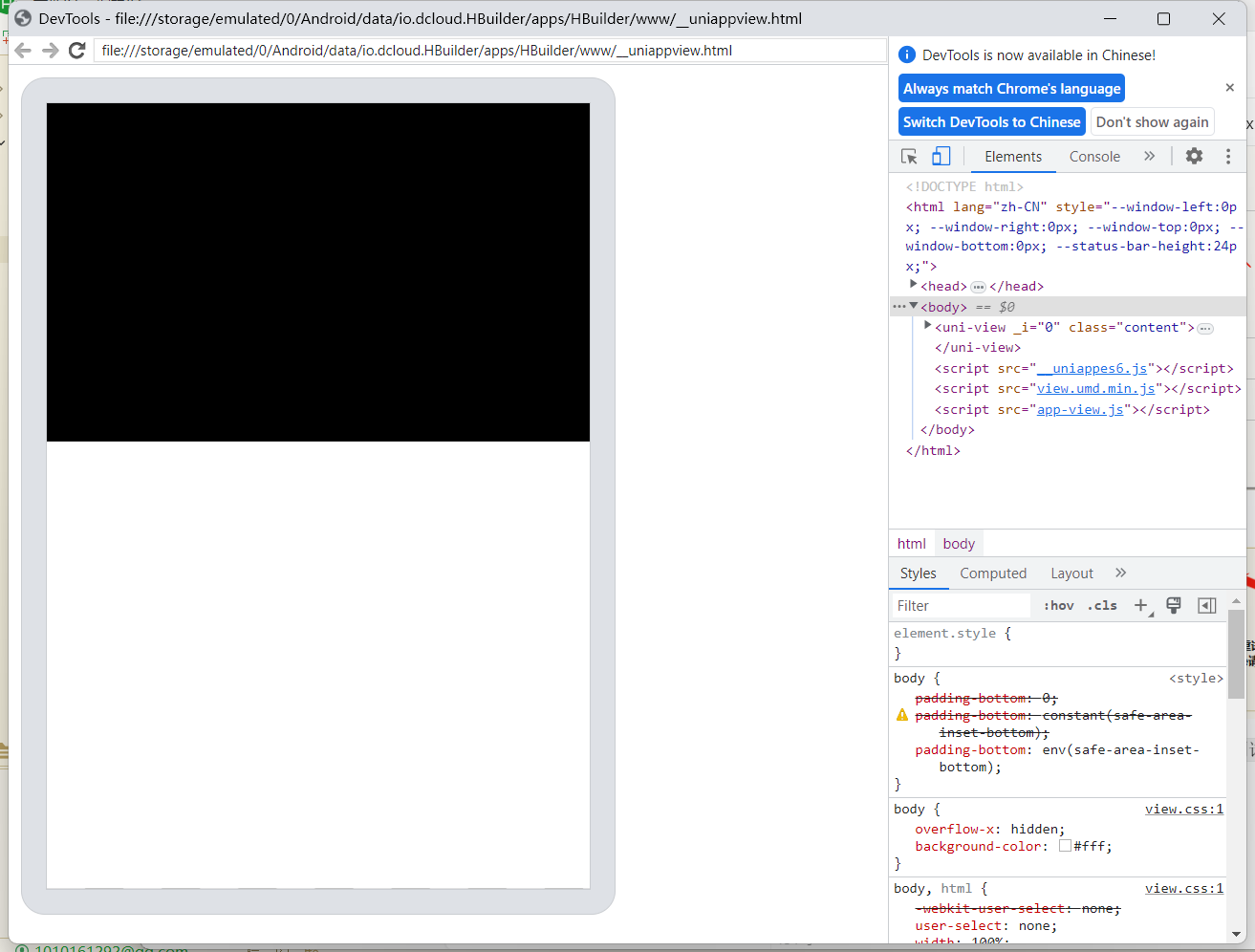Click Switch DevTools to Chinese
The height and width of the screenshot is (952, 1255).
click(x=991, y=121)
